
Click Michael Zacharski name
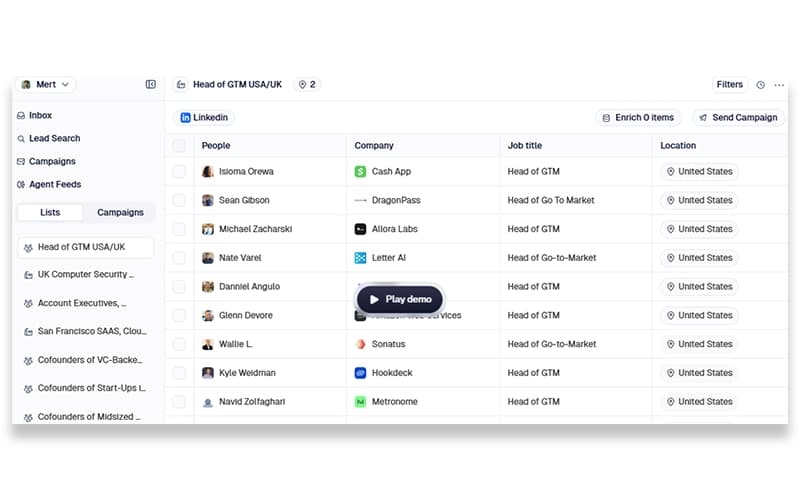(256, 229)
